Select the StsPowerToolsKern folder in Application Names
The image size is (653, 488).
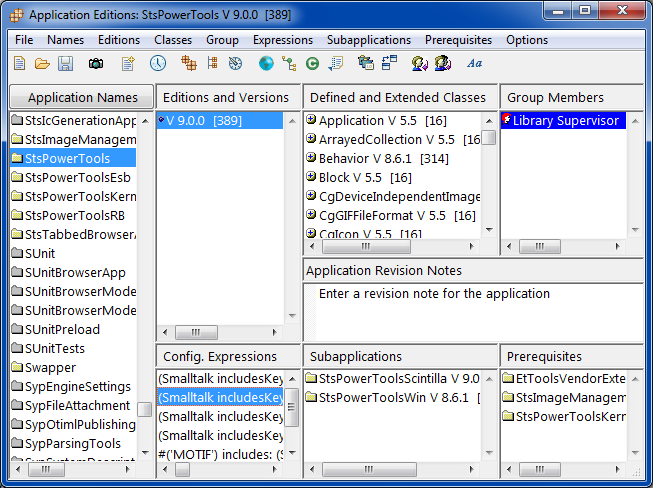click(x=80, y=197)
